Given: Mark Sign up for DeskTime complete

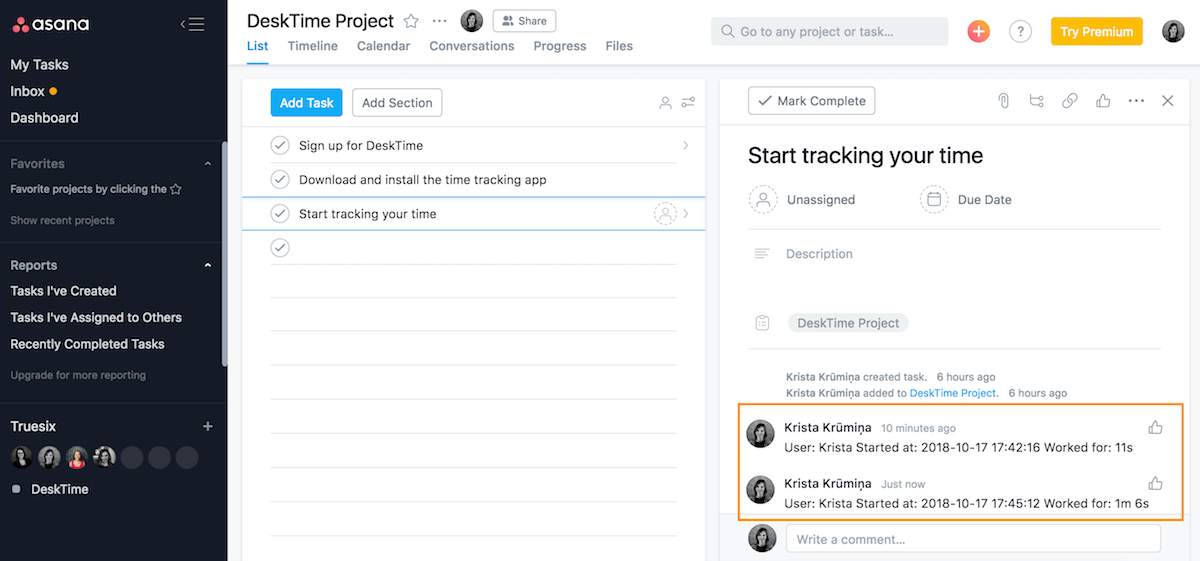Looking at the screenshot, I should click(280, 146).
